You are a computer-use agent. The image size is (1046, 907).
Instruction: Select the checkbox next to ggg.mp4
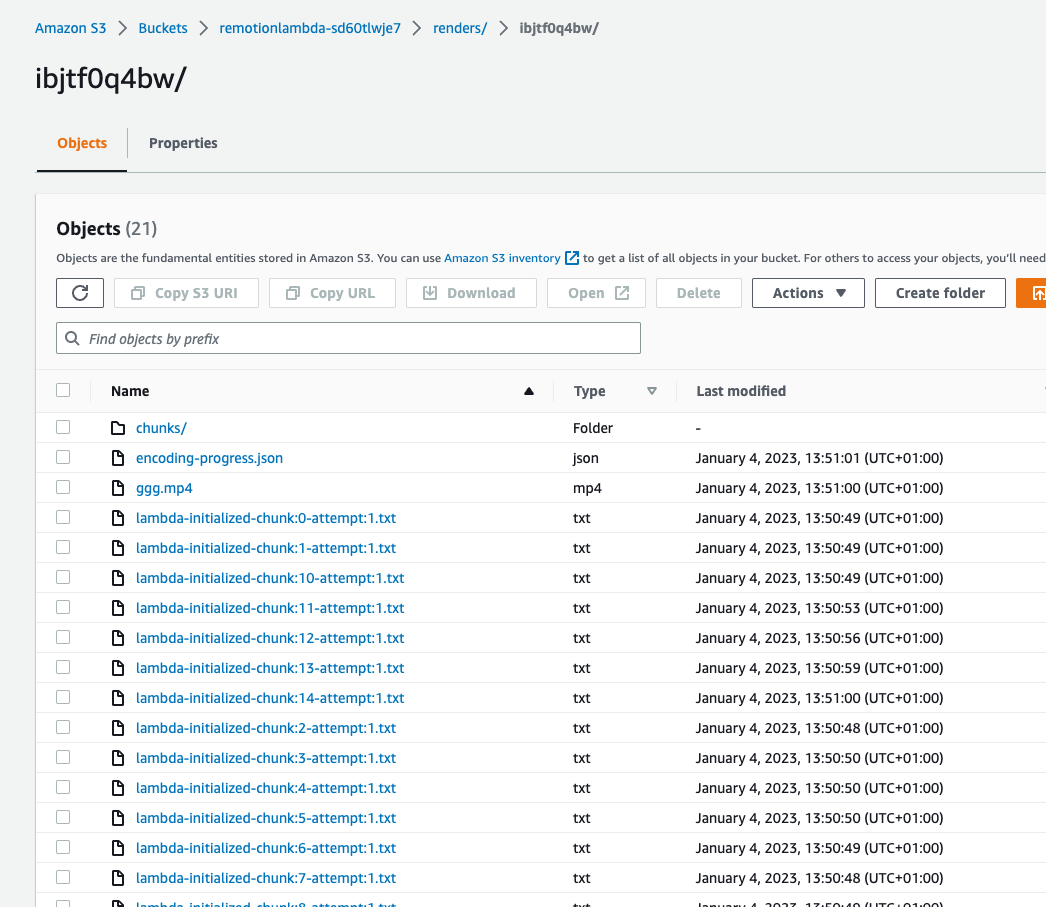coord(63,488)
